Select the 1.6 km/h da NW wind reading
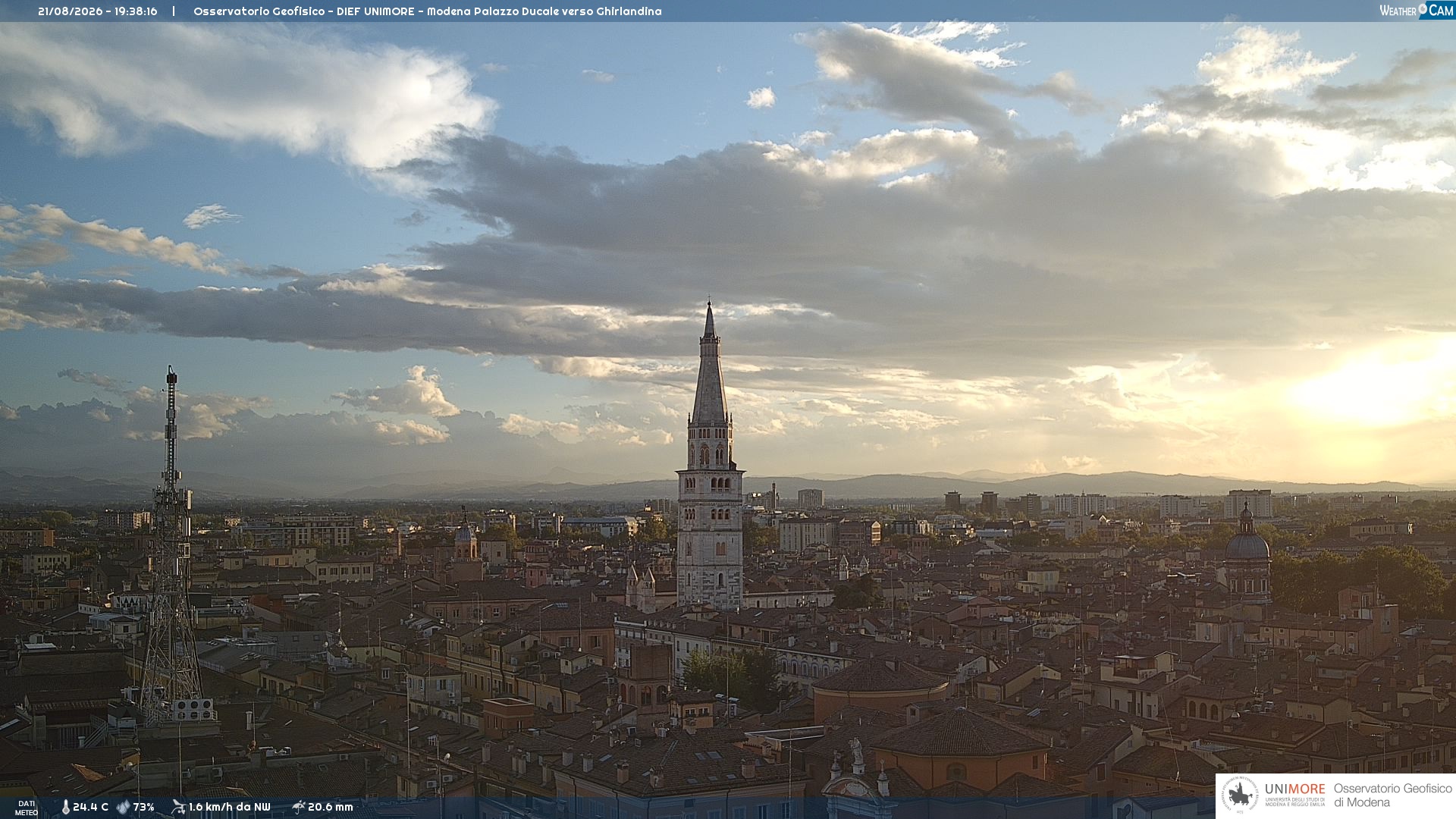Screen dimensions: 1456x819 click(x=229, y=807)
